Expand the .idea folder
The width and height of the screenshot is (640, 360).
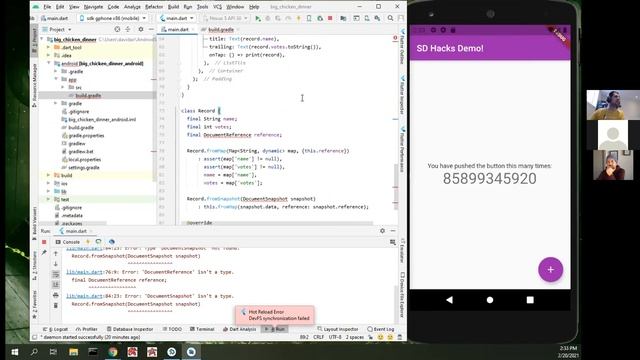point(48,56)
